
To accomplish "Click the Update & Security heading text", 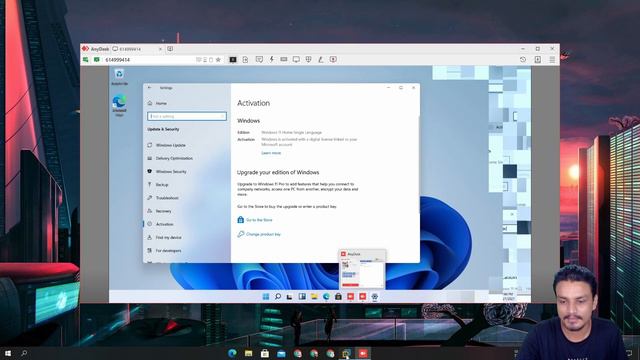I will pyautogui.click(x=163, y=129).
